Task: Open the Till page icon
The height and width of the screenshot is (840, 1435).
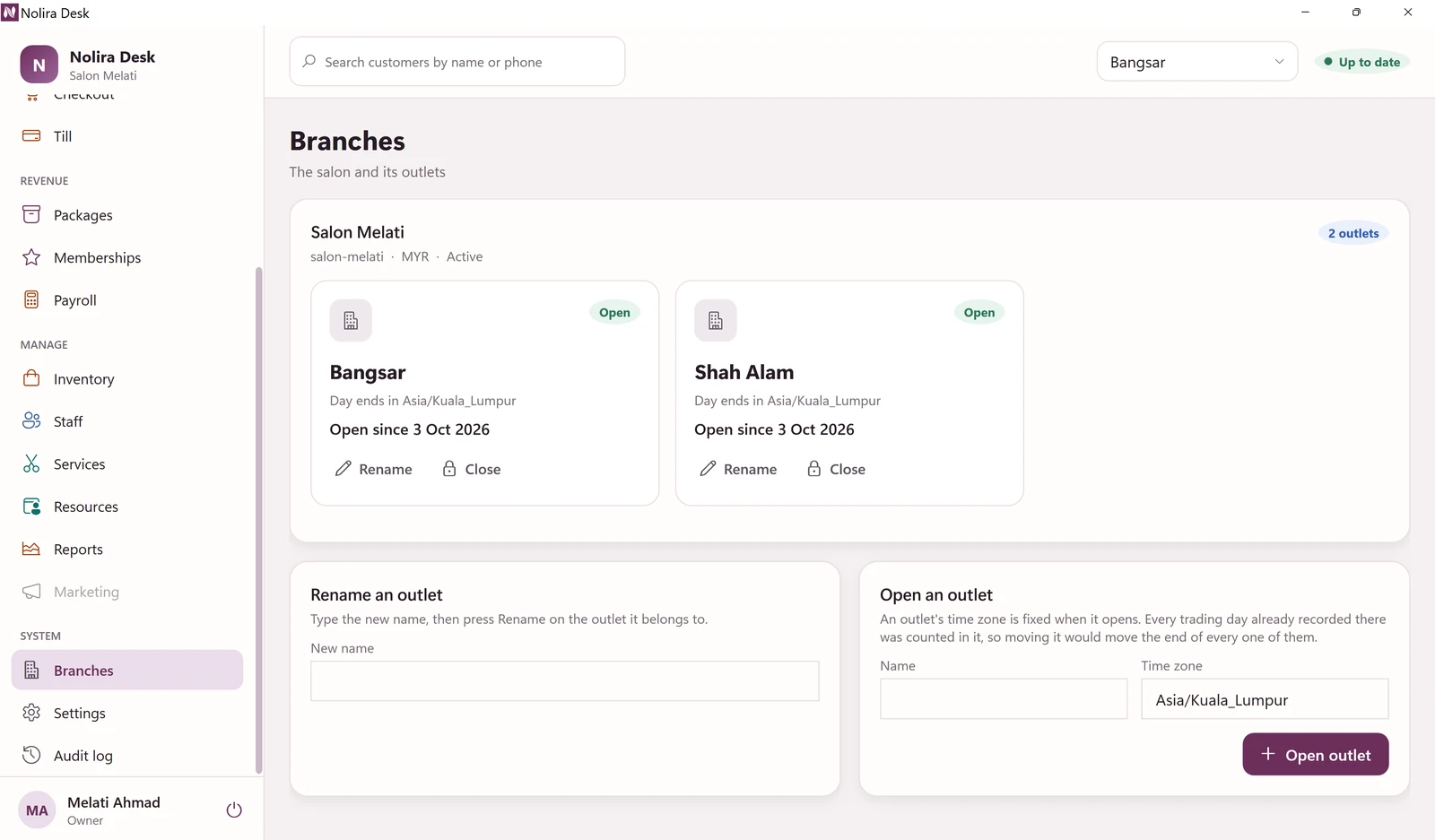Action: 31,136
